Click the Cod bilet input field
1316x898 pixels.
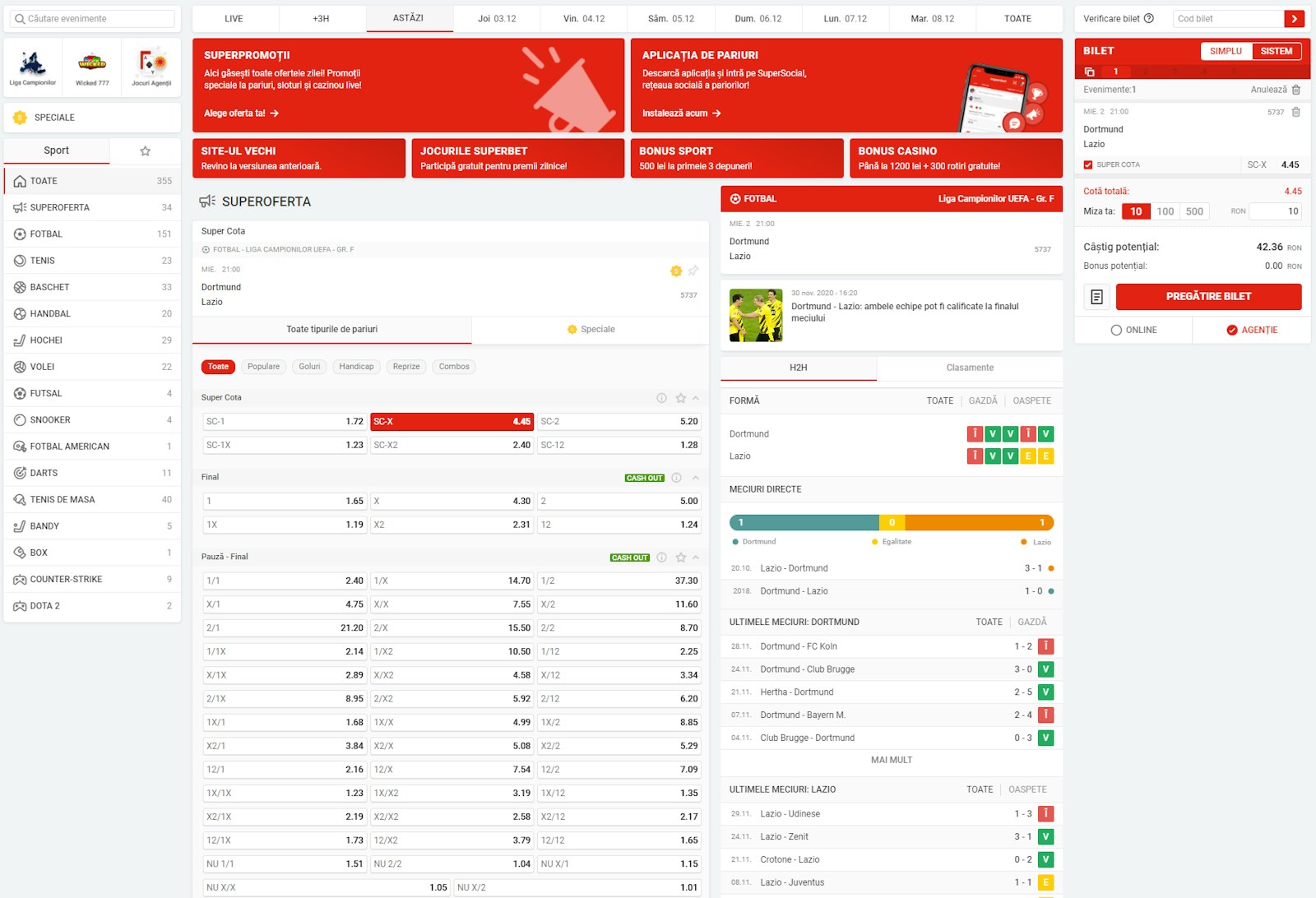tap(1228, 18)
